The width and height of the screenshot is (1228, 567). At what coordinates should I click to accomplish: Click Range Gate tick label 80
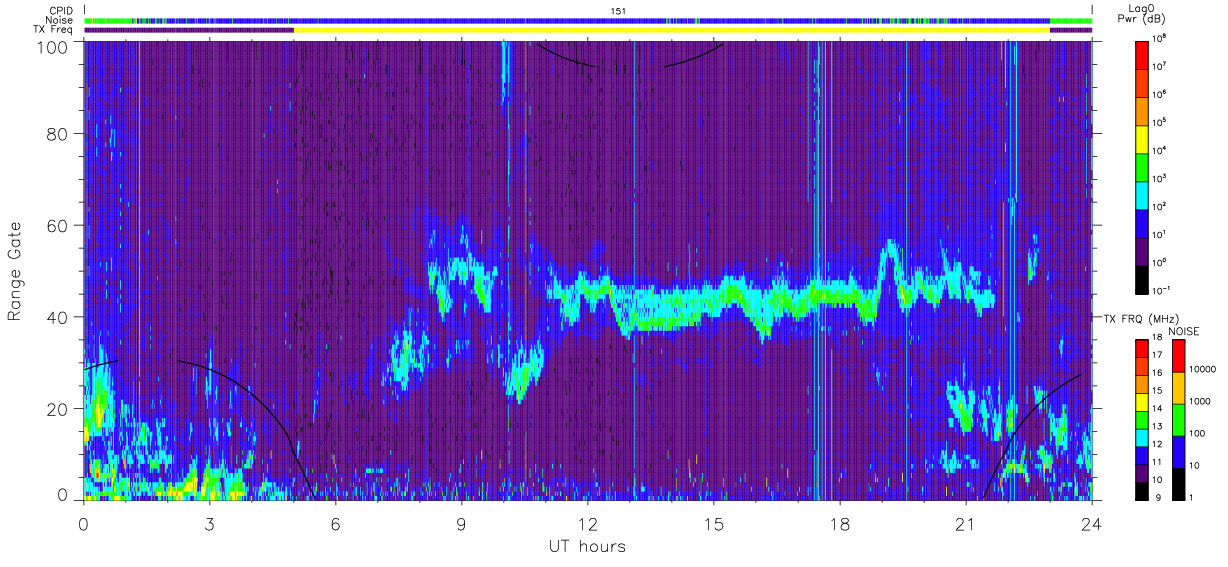[59, 133]
